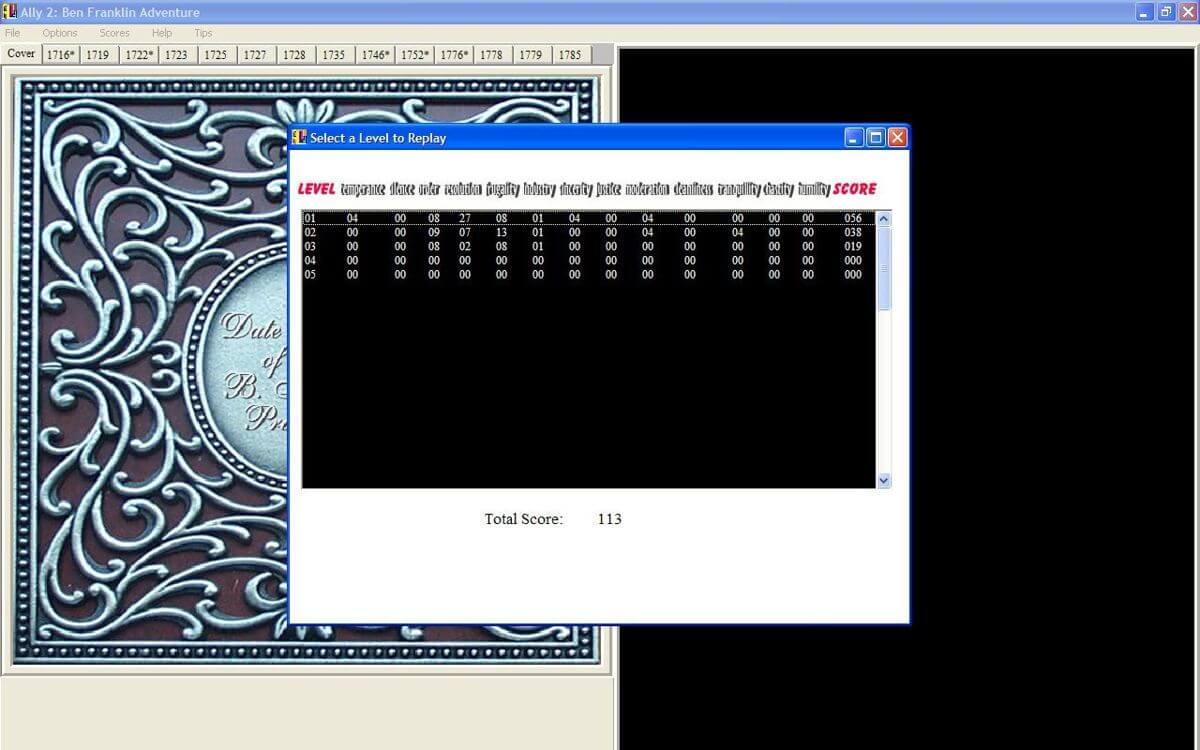Viewport: 1200px width, 750px height.
Task: Click the tranquility column header
Action: coord(739,189)
